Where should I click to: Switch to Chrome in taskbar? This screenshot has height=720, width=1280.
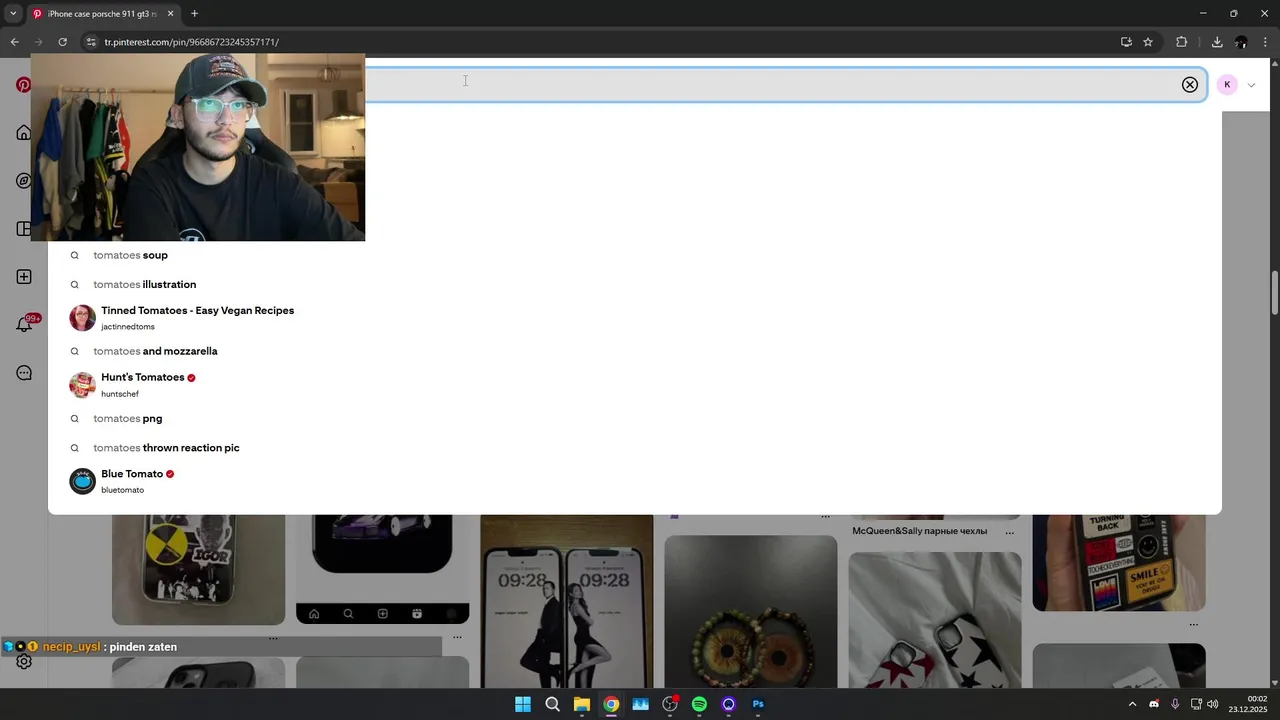611,704
